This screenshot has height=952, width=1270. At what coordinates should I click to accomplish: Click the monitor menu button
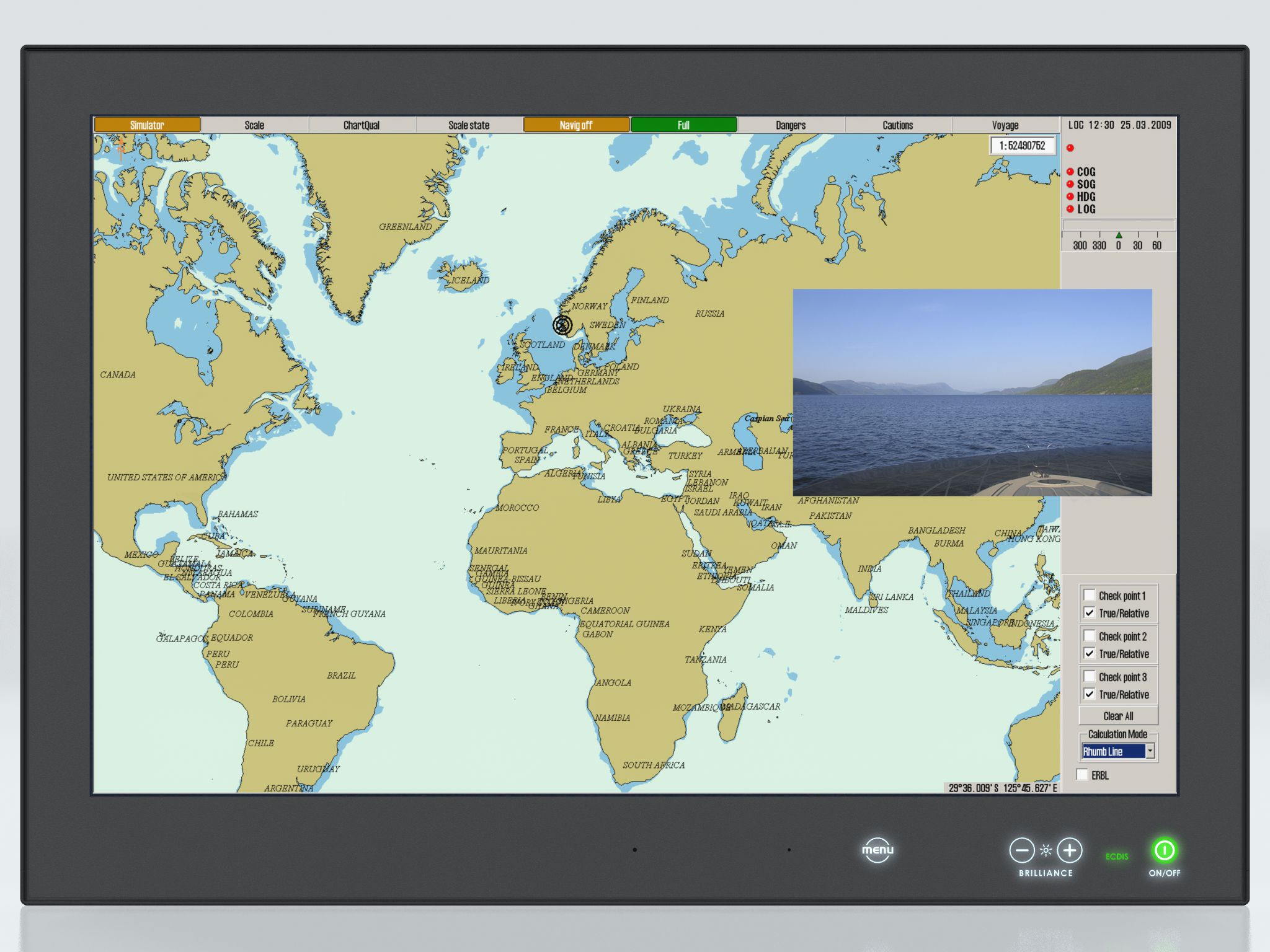(x=877, y=850)
